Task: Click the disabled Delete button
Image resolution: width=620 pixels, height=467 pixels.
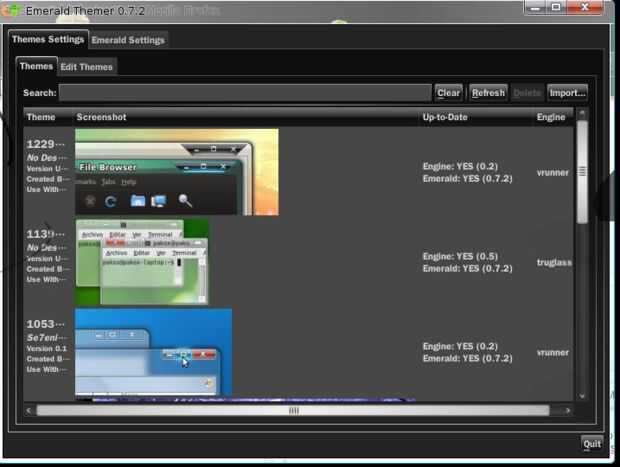Action: click(527, 93)
